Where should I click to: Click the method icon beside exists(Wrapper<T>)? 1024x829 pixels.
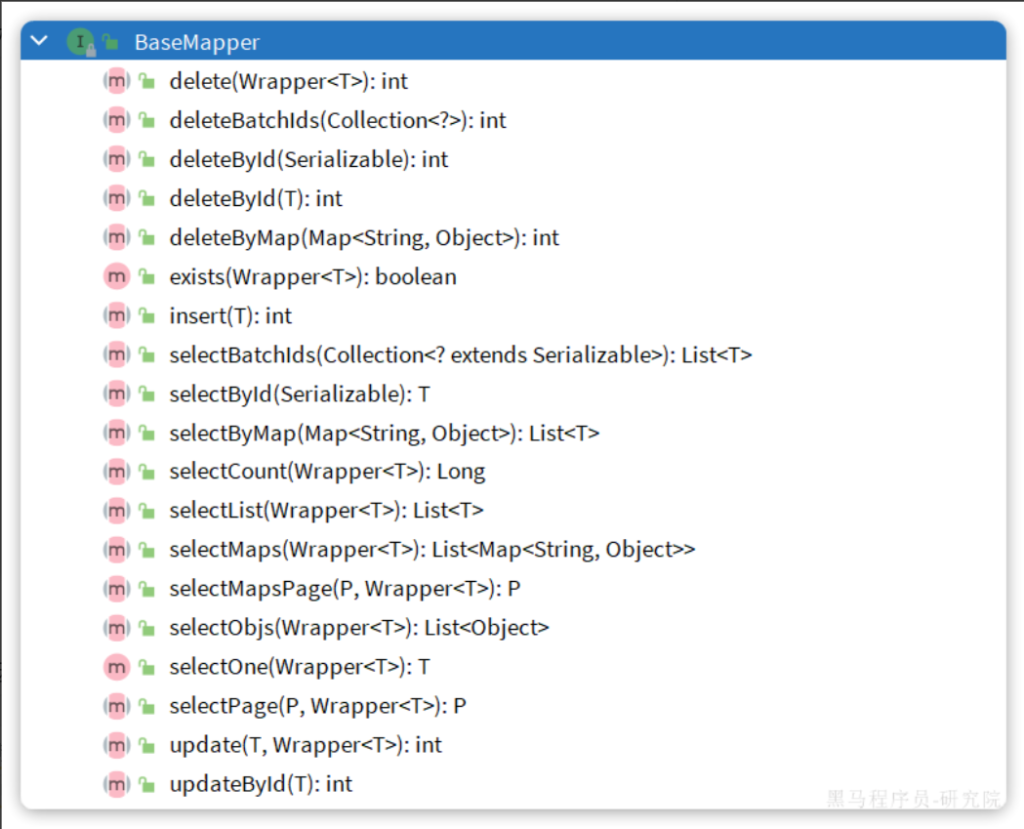tap(117, 277)
